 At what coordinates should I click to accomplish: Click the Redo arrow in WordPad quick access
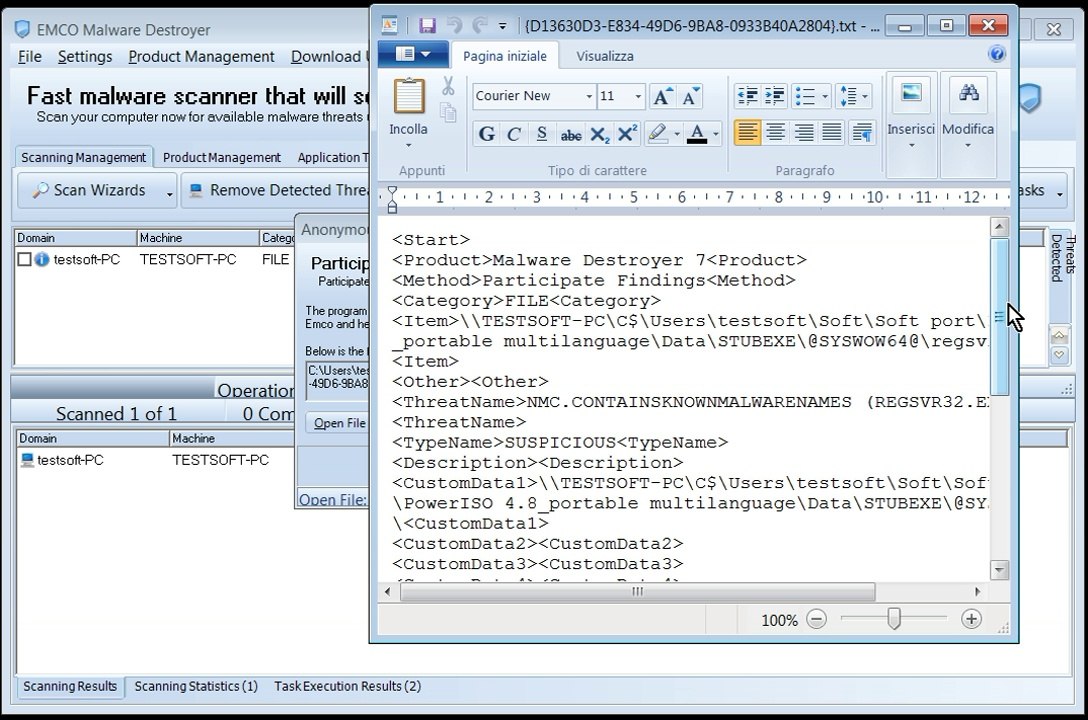click(479, 26)
